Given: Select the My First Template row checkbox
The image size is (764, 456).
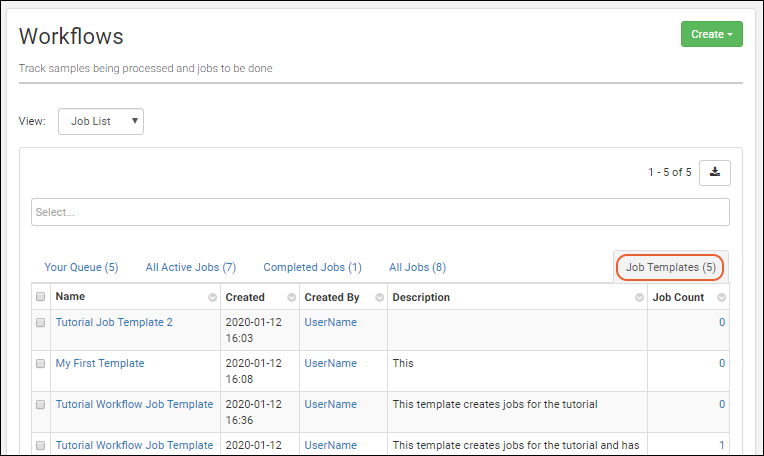Looking at the screenshot, I should tap(41, 364).
